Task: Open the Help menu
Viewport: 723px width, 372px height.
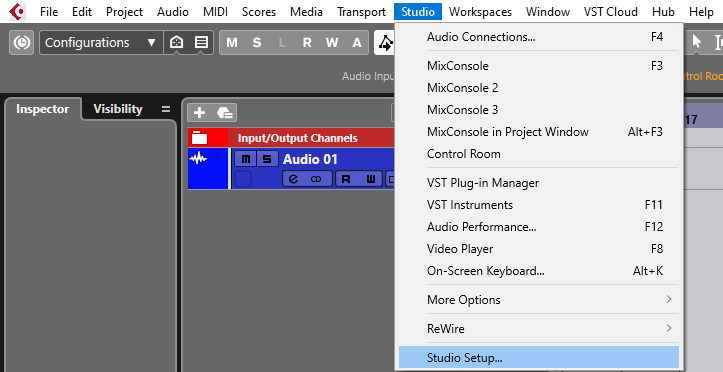Action: click(701, 12)
